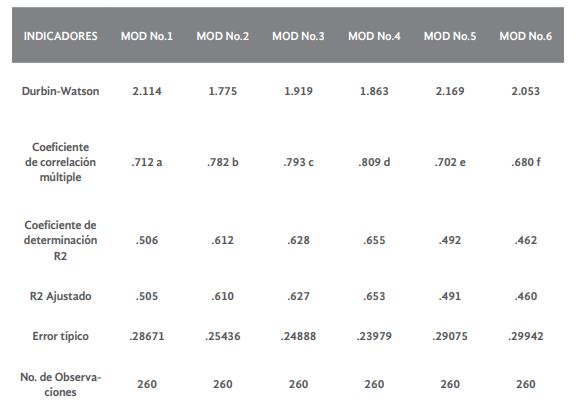Click Durbin-Watson value 1.775
Image resolution: width=577 pixels, height=413 pixels.
(x=223, y=91)
